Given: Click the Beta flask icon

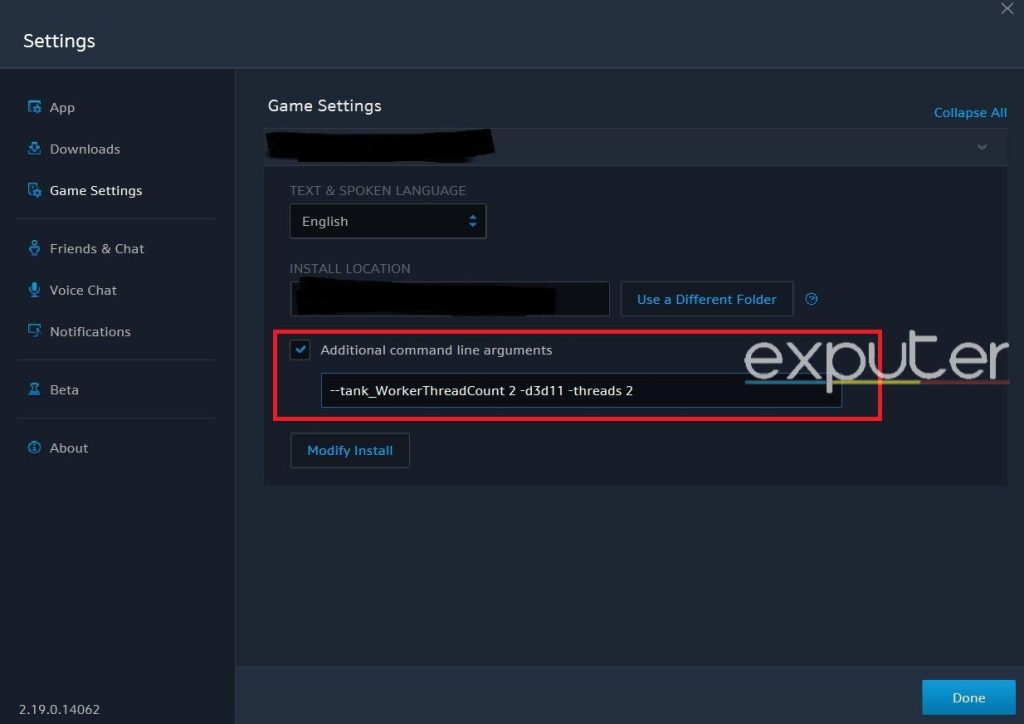Looking at the screenshot, I should click(x=36, y=389).
